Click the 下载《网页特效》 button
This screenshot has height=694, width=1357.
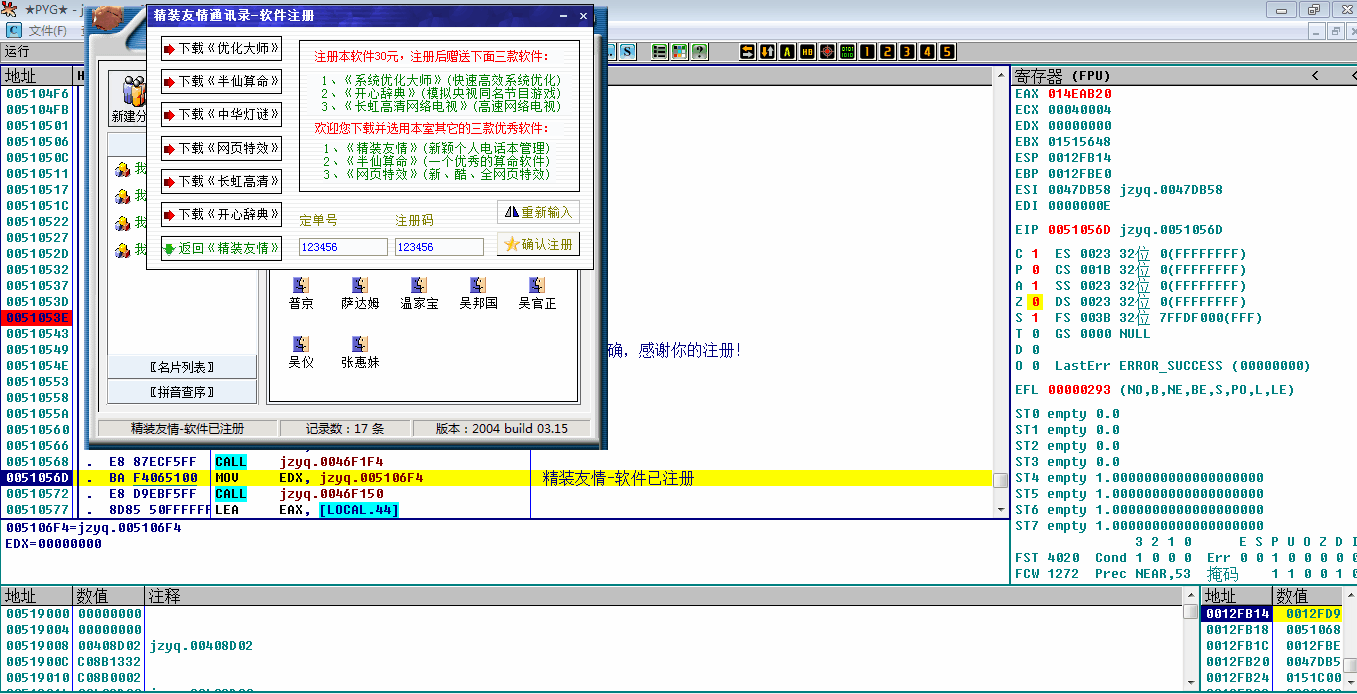tap(221, 148)
